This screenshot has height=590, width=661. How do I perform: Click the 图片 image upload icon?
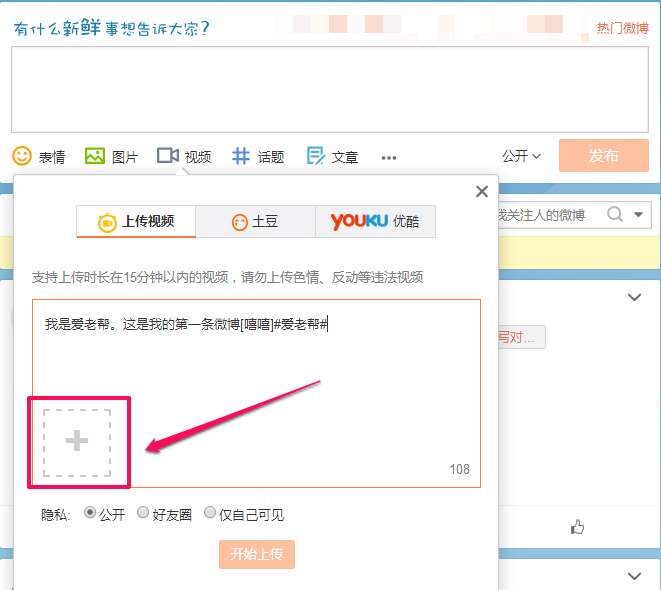pos(95,156)
